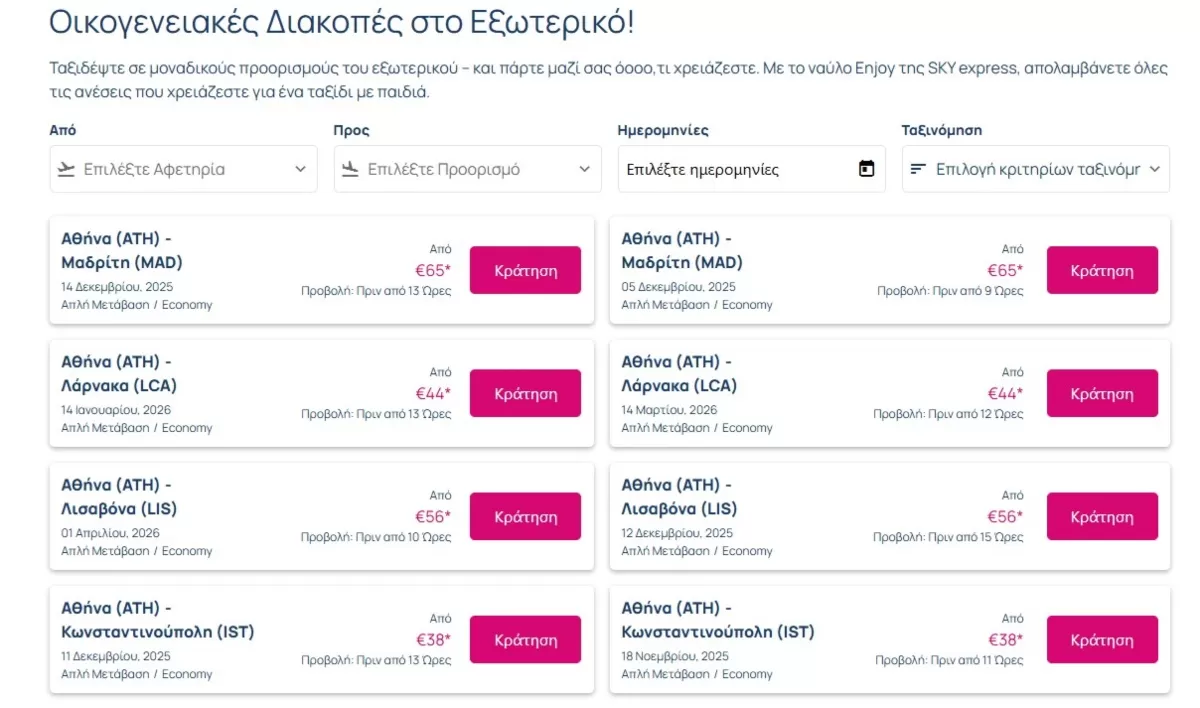Viewport: 1200px width, 708px height.
Task: Book Athens–Madrid flight on 14 Δεκεμβρίου 2025
Action: (x=525, y=270)
